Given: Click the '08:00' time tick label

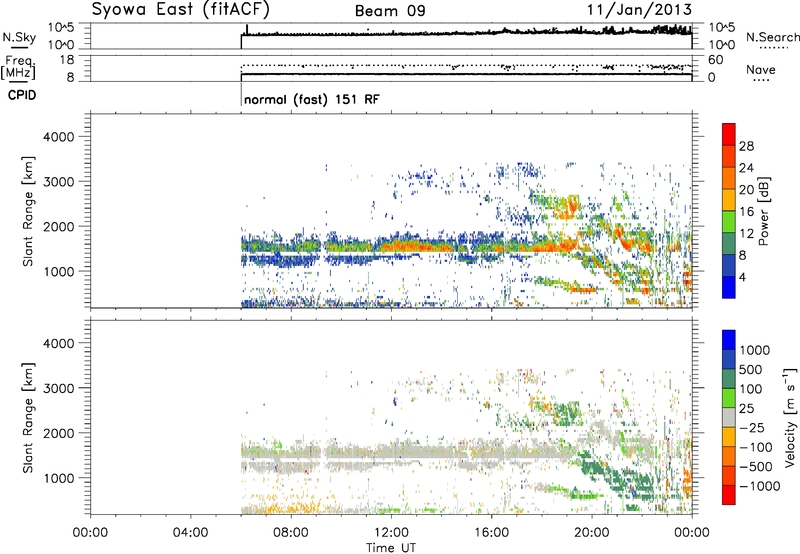Looking at the screenshot, I should [x=291, y=533].
